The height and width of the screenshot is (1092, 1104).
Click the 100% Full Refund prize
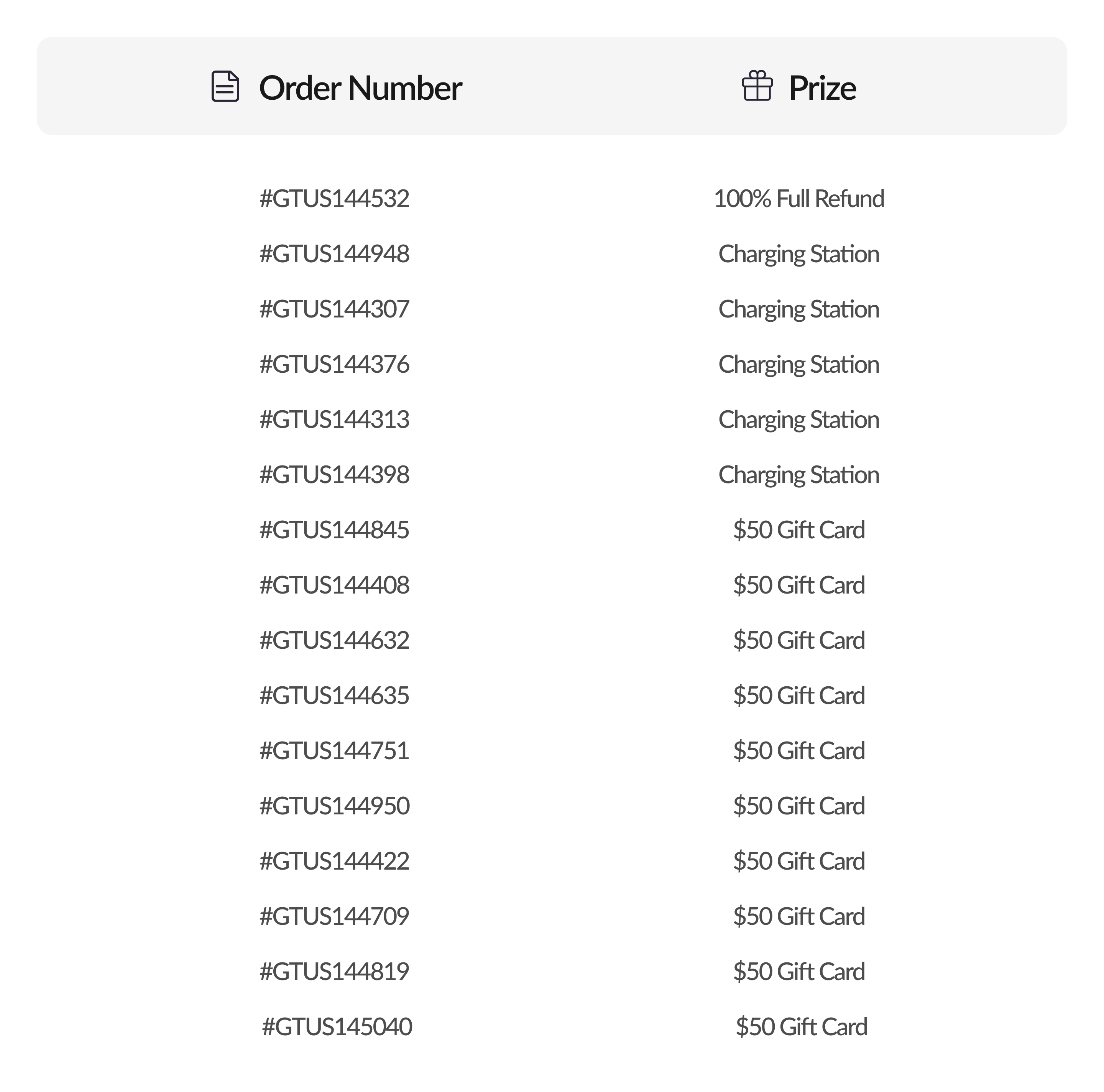(798, 199)
